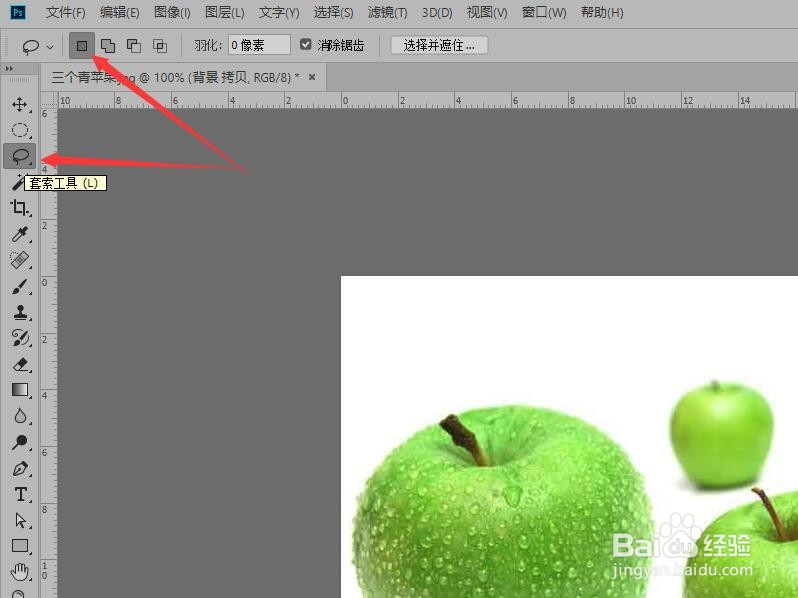Choose Subtract from Selection mode

pos(134,46)
